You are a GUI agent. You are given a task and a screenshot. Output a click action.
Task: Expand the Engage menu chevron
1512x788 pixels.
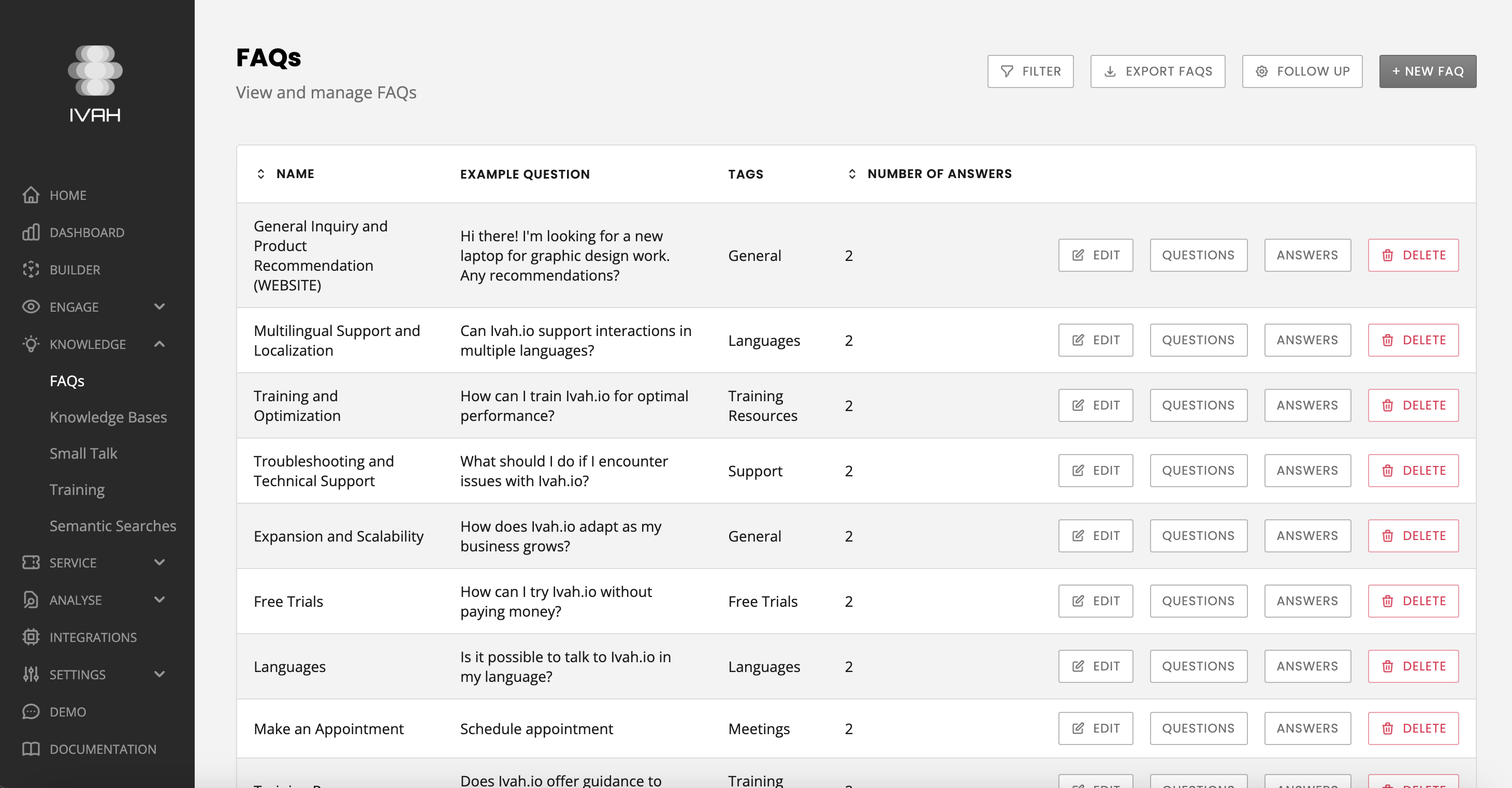(159, 307)
